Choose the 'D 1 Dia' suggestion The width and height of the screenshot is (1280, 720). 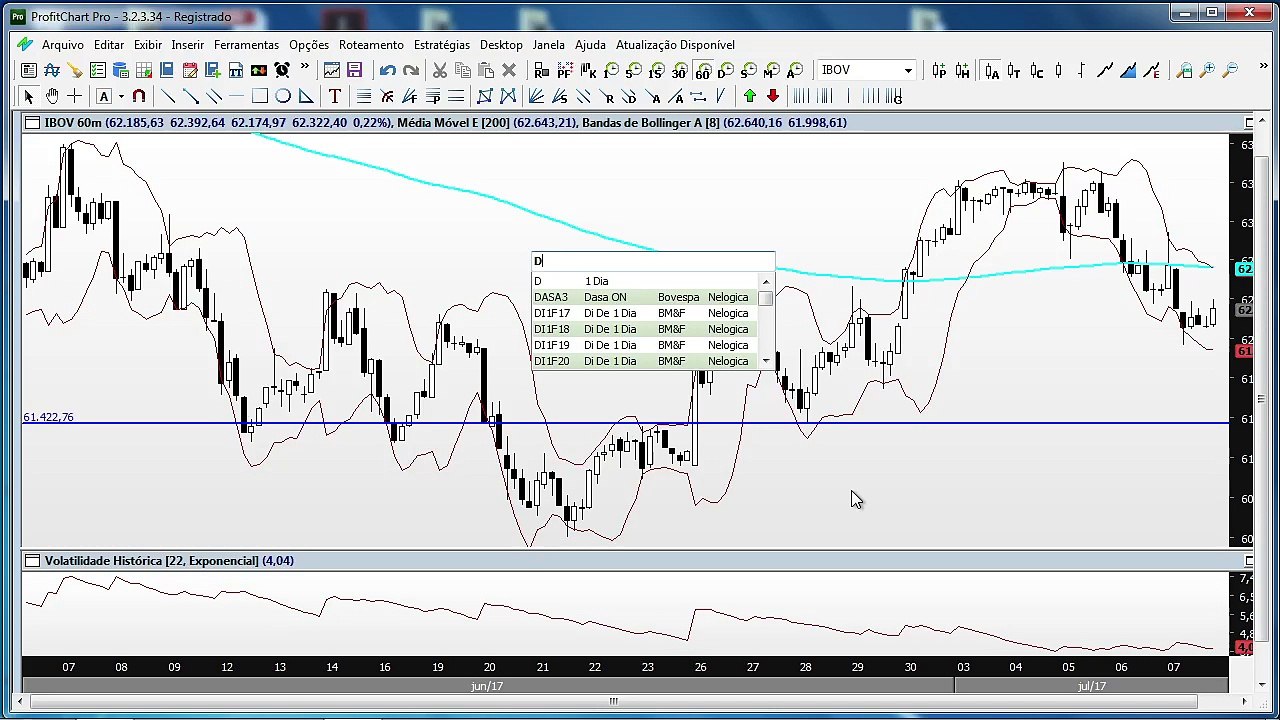point(646,281)
